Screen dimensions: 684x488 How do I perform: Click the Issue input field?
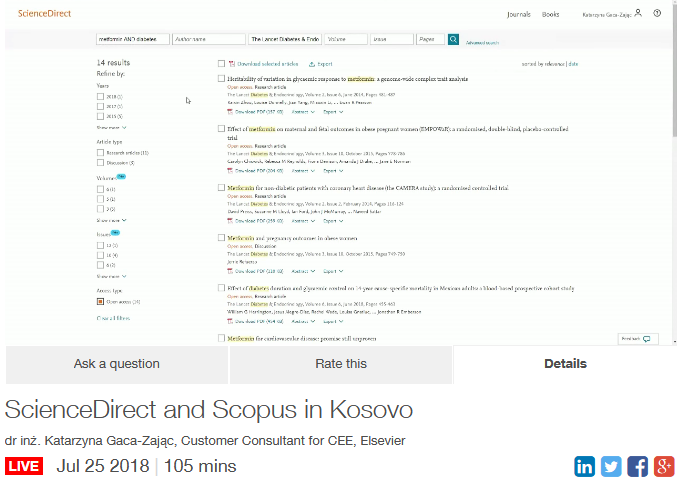click(x=391, y=39)
